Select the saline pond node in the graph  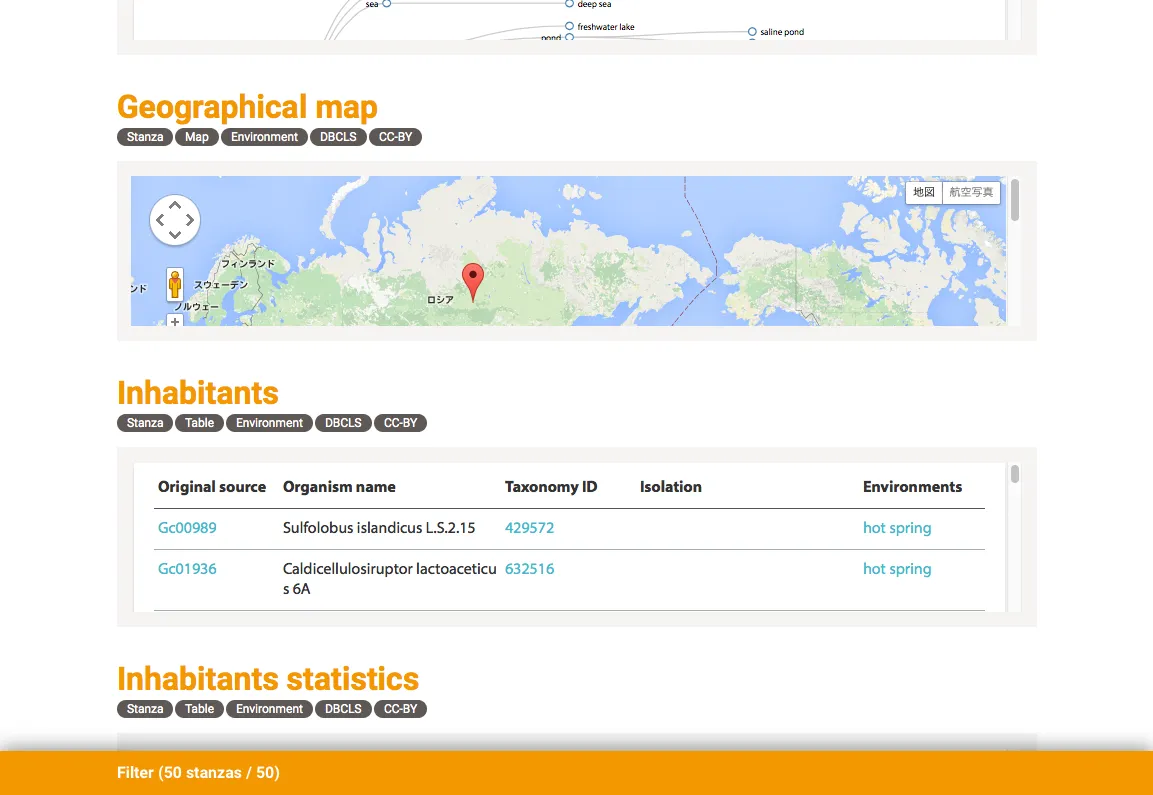coord(752,32)
